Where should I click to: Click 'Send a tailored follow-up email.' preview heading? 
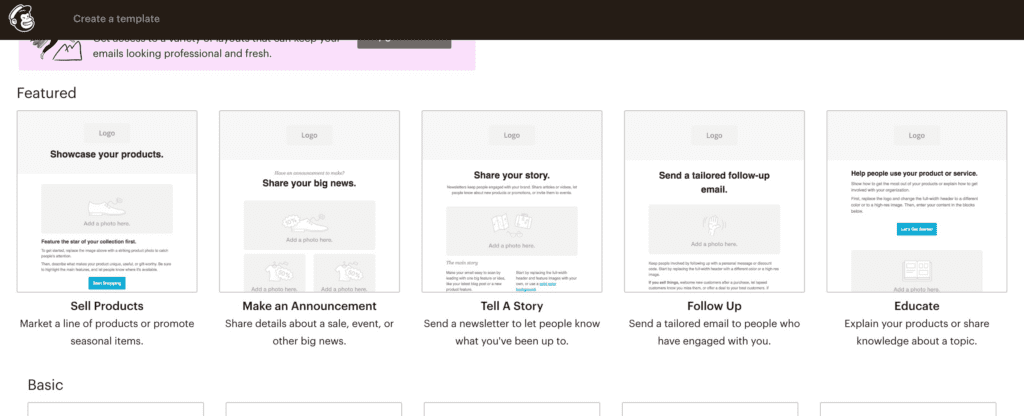point(714,182)
